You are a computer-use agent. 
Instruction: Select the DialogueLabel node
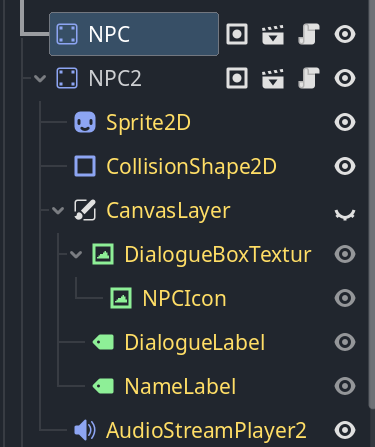click(195, 342)
